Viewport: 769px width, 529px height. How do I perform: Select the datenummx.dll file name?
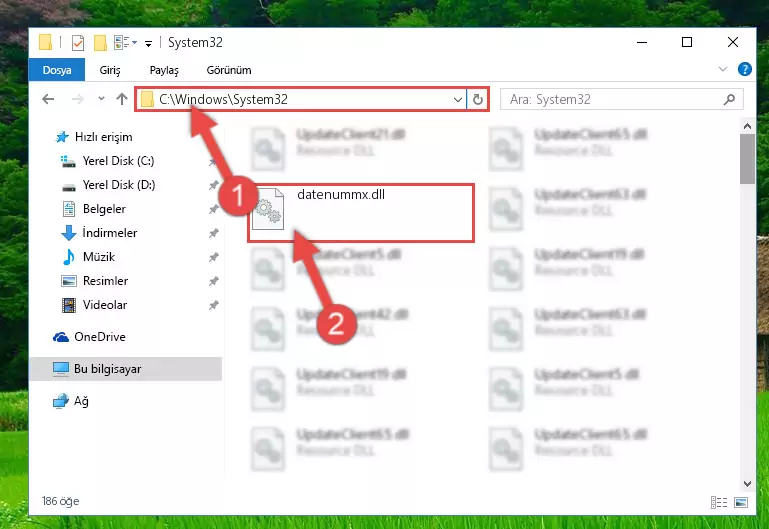click(x=341, y=195)
